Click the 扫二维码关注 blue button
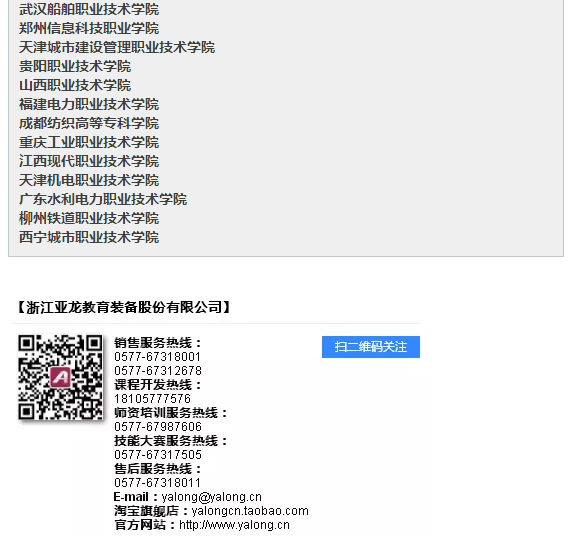The image size is (571, 542). [371, 347]
